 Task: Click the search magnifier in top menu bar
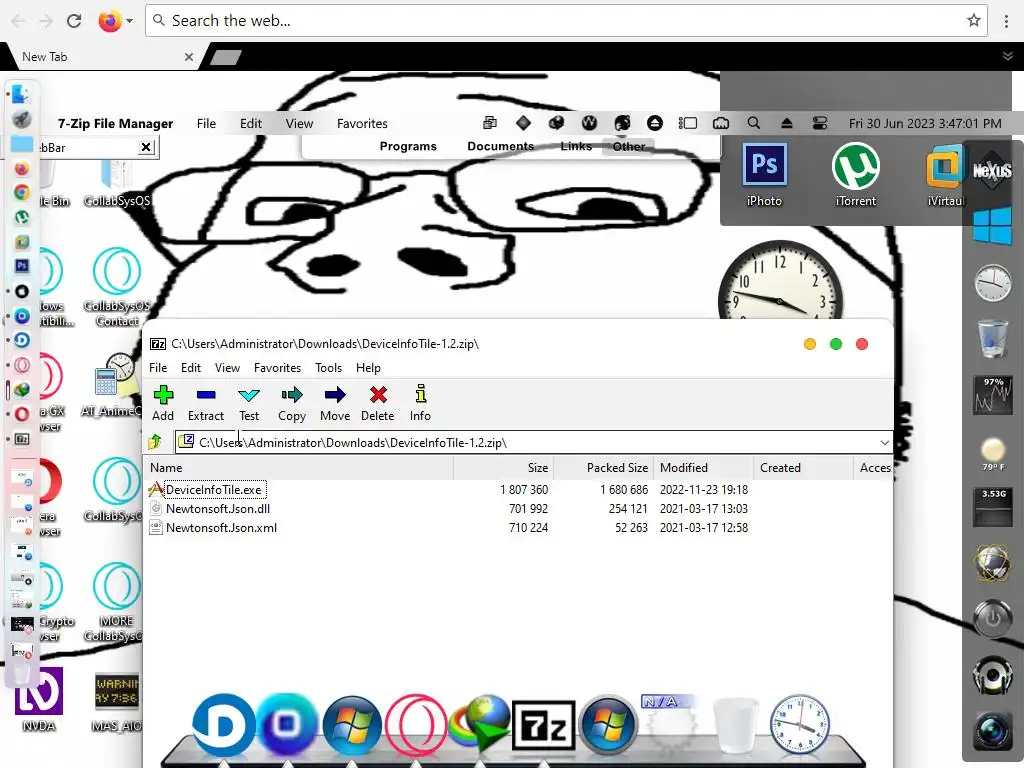[754, 123]
